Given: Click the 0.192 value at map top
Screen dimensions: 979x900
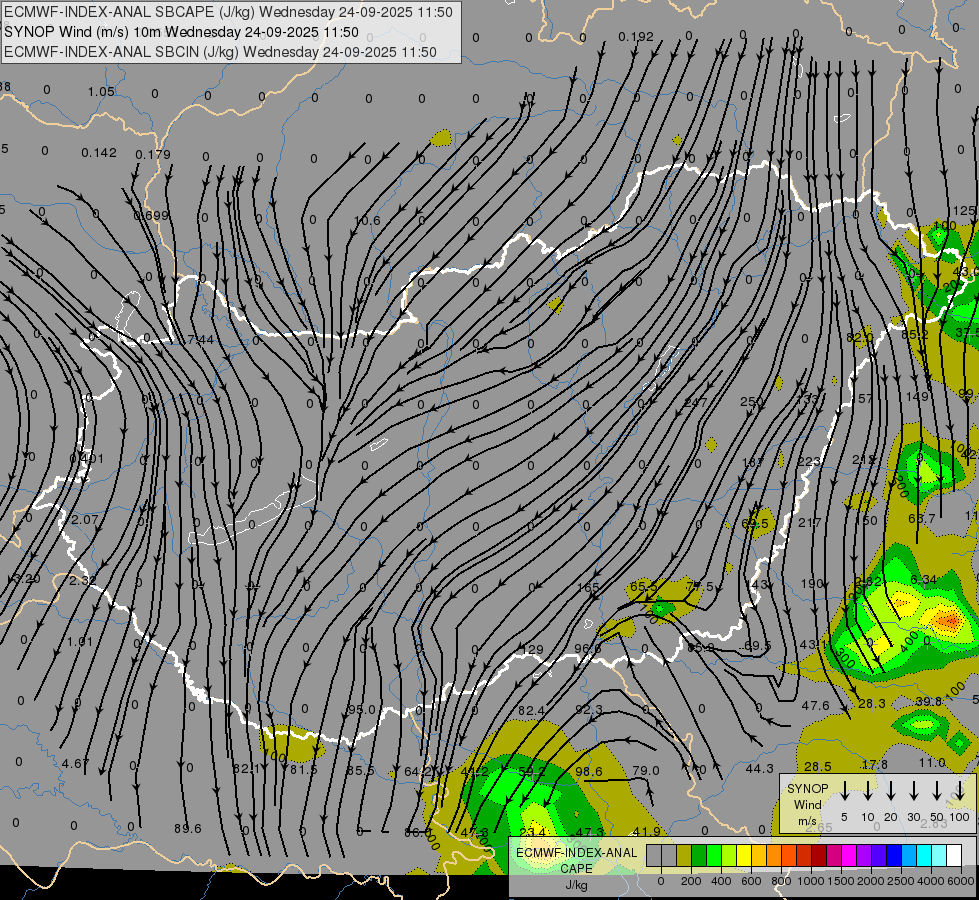Looking at the screenshot, I should pyautogui.click(x=636, y=37).
